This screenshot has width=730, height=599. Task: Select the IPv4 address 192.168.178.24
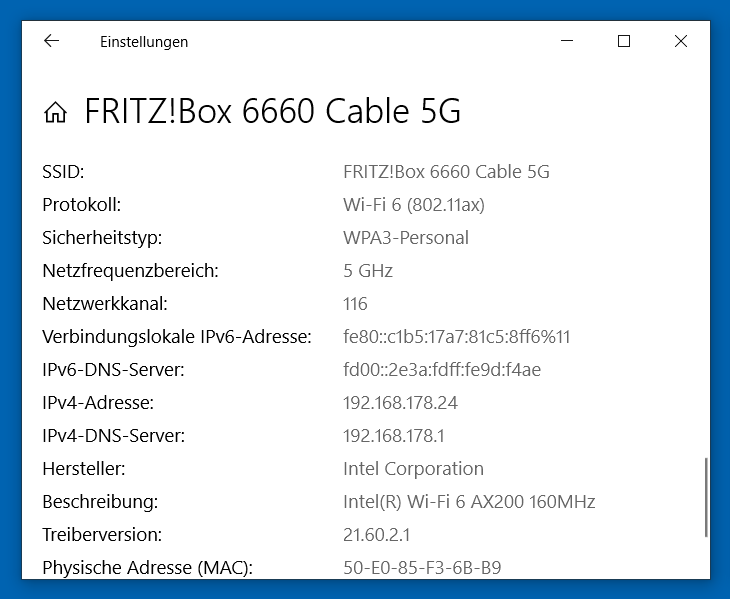coord(400,403)
